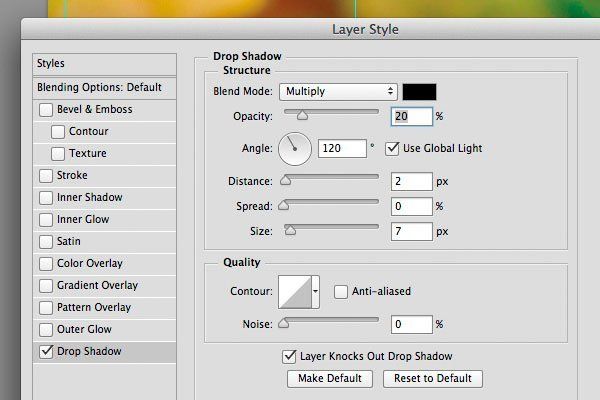Select the Contour label row
Screen dimensions: 600x400
tap(104, 132)
